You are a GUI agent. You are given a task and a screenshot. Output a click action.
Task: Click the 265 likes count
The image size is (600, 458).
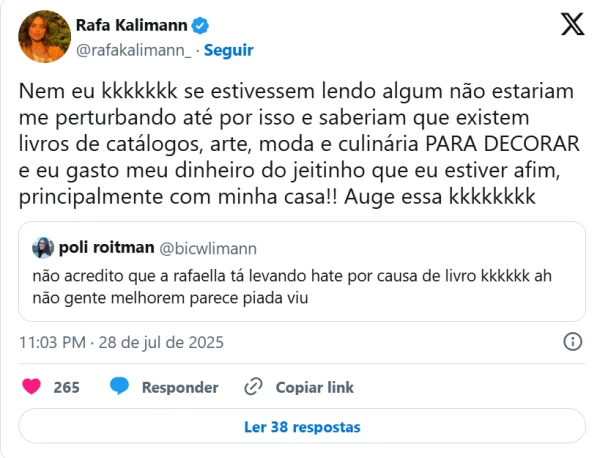pos(67,387)
